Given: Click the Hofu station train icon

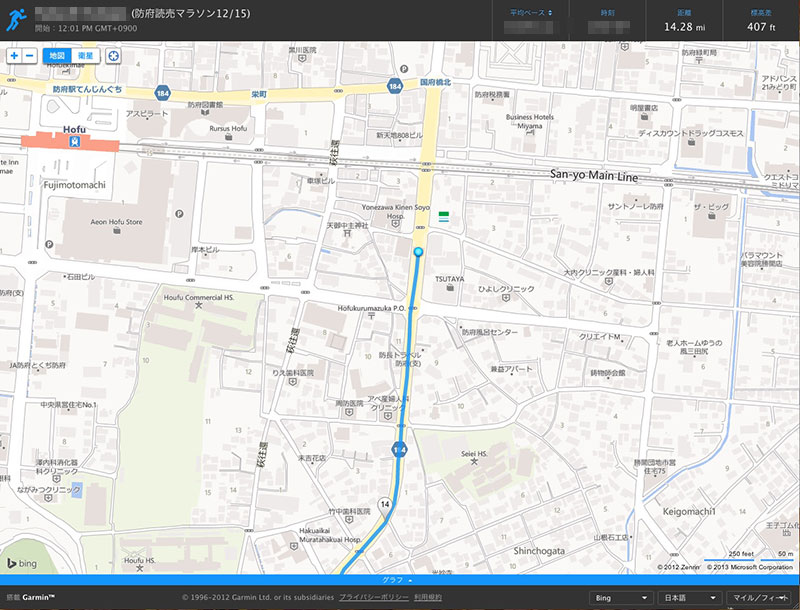Looking at the screenshot, I should coord(73,143).
